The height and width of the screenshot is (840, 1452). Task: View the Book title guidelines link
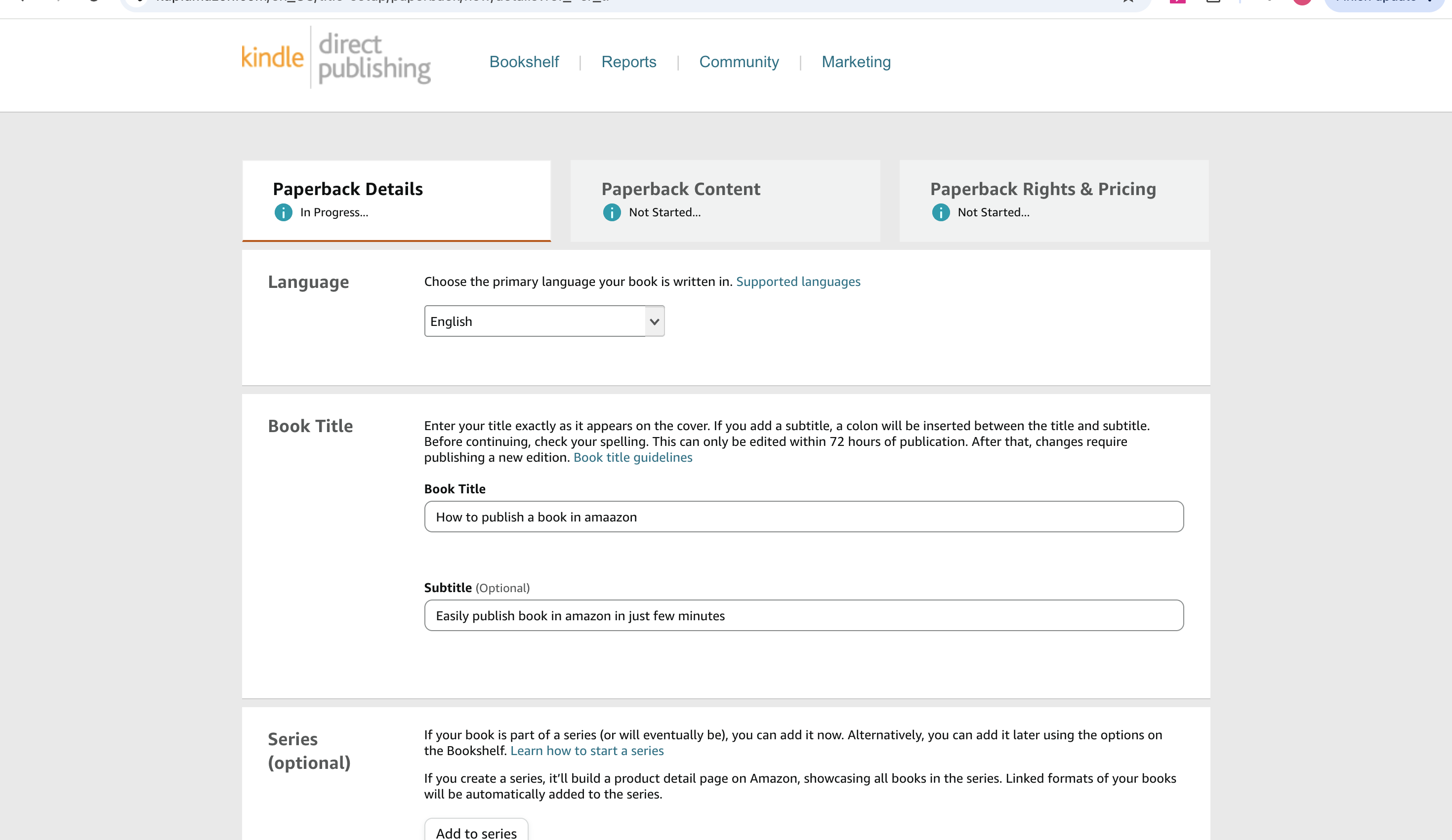pos(633,457)
